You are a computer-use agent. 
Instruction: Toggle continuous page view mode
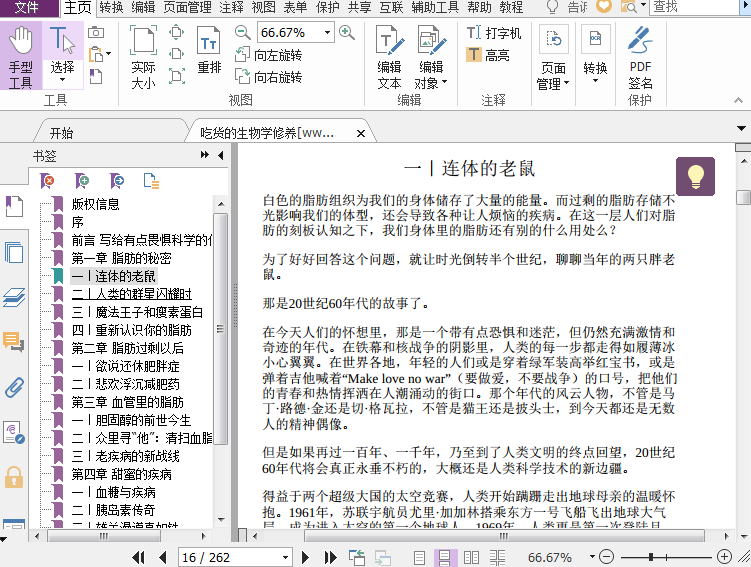(444, 557)
